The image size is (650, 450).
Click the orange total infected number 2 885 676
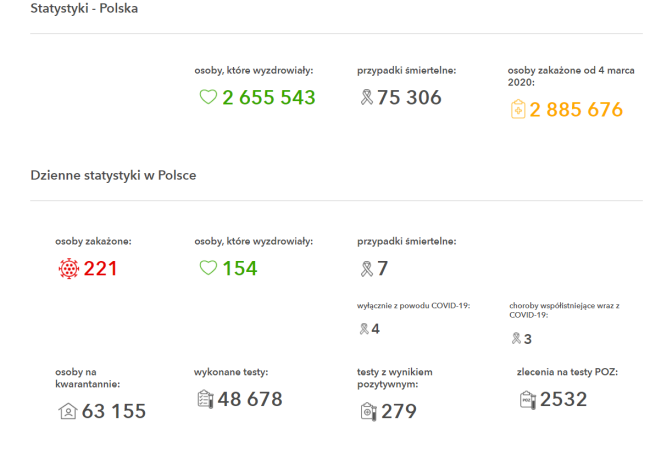(576, 110)
